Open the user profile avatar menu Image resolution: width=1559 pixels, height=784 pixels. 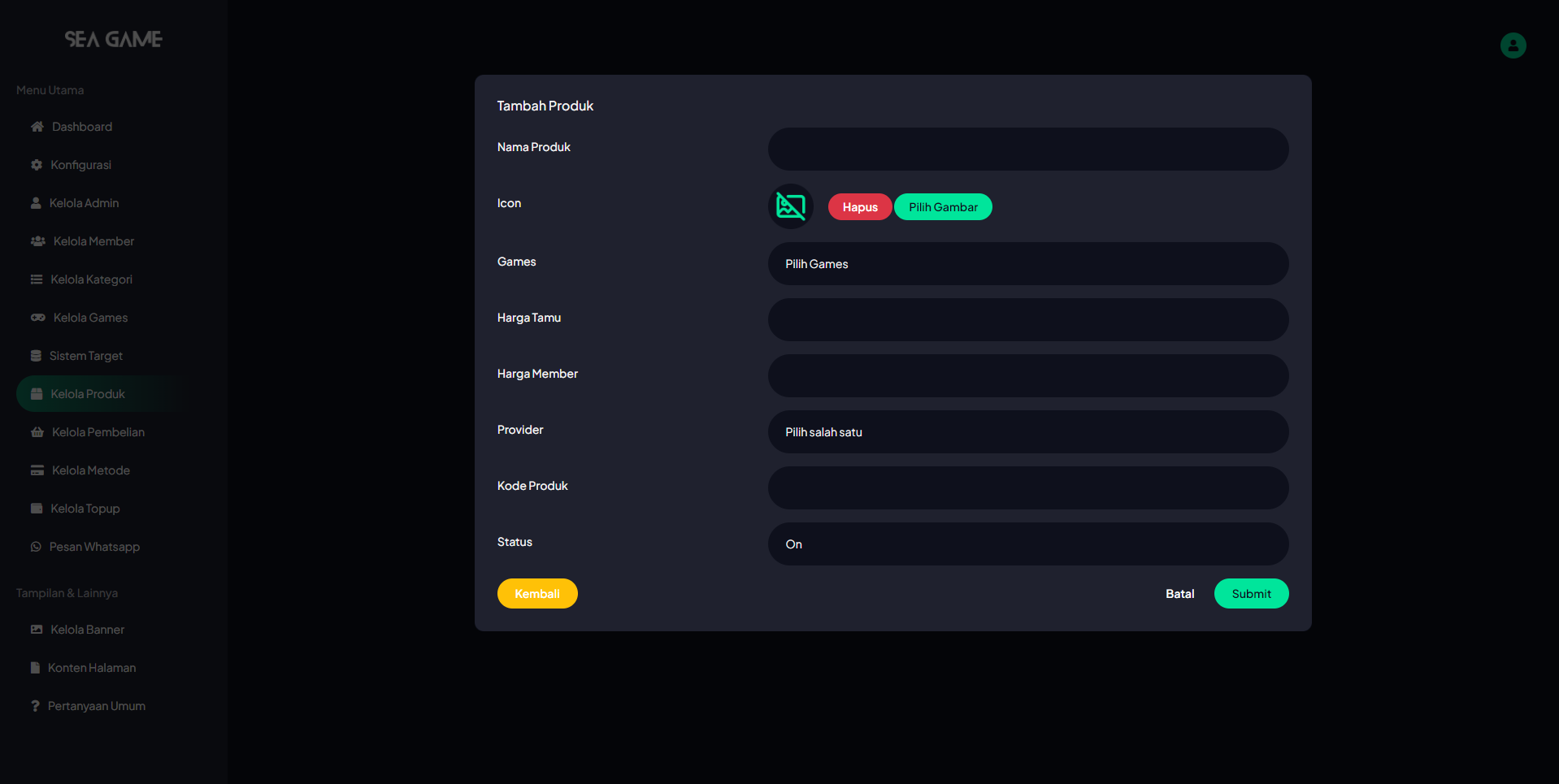pos(1513,45)
